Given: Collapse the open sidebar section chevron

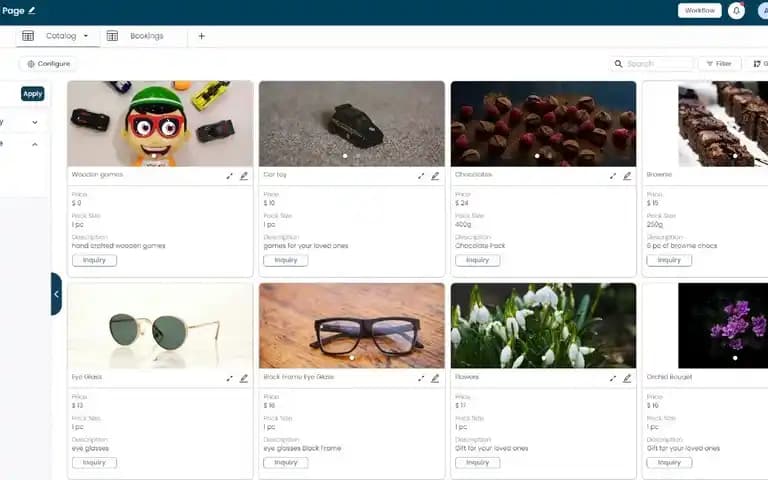Looking at the screenshot, I should [x=35, y=144].
